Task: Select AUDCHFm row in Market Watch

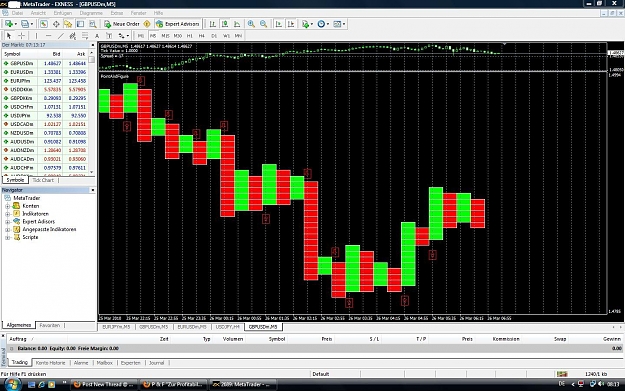Action: pyautogui.click(x=45, y=168)
